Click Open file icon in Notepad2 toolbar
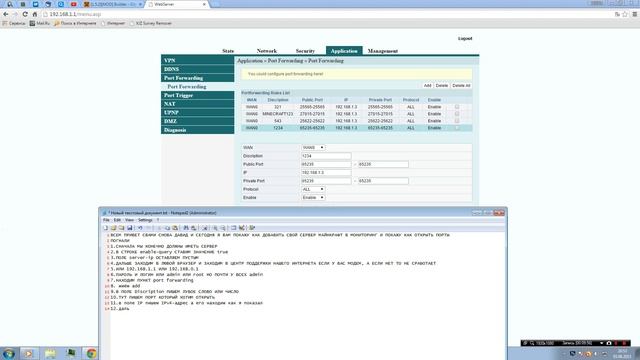Viewport: 640px width, 360px height. pyautogui.click(x=113, y=228)
